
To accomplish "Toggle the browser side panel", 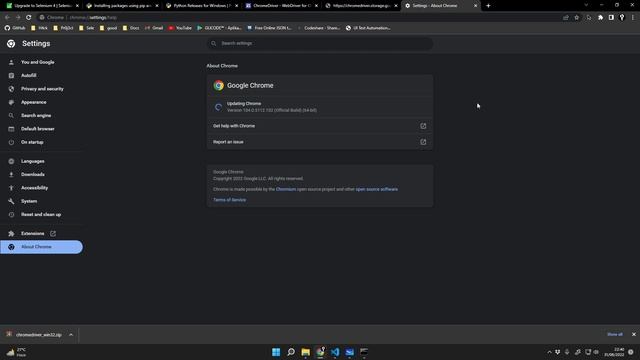I will (x=611, y=18).
